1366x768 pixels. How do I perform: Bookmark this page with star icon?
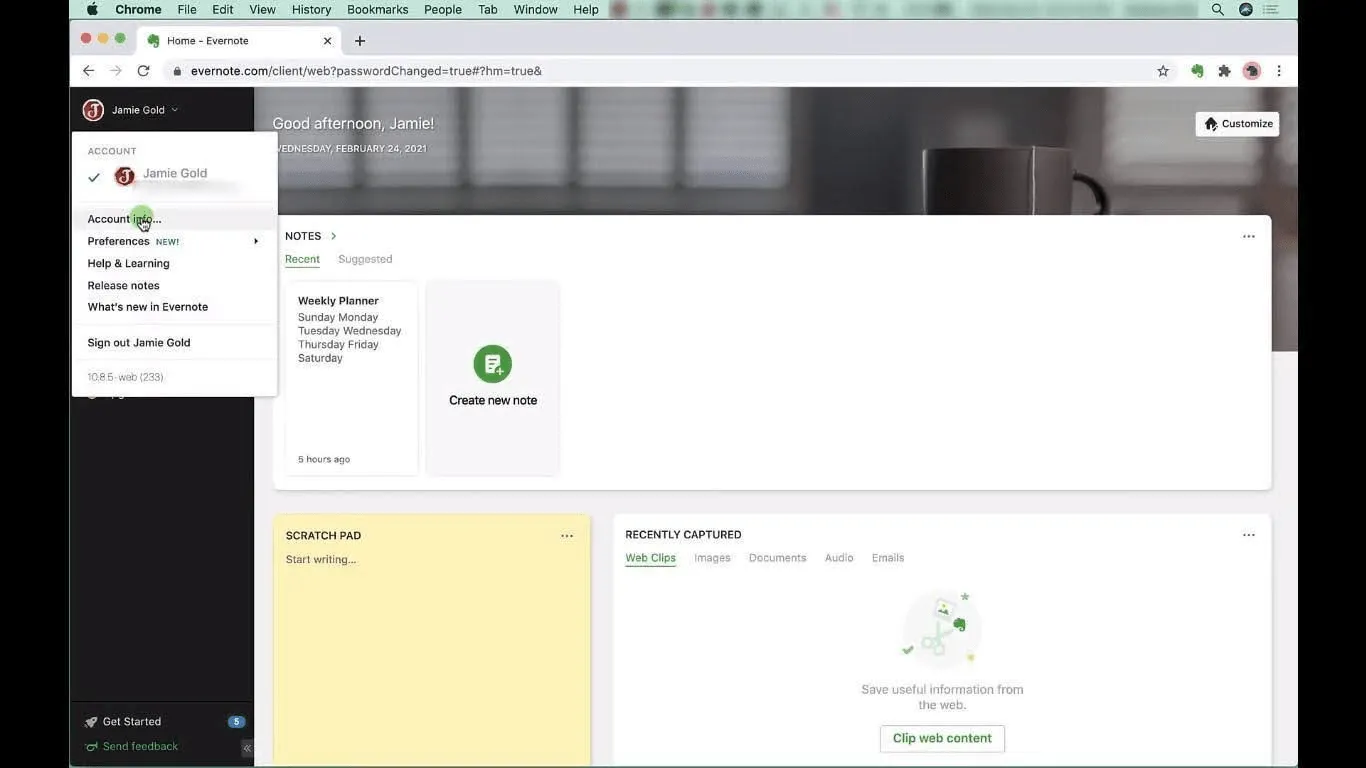[x=1163, y=71]
